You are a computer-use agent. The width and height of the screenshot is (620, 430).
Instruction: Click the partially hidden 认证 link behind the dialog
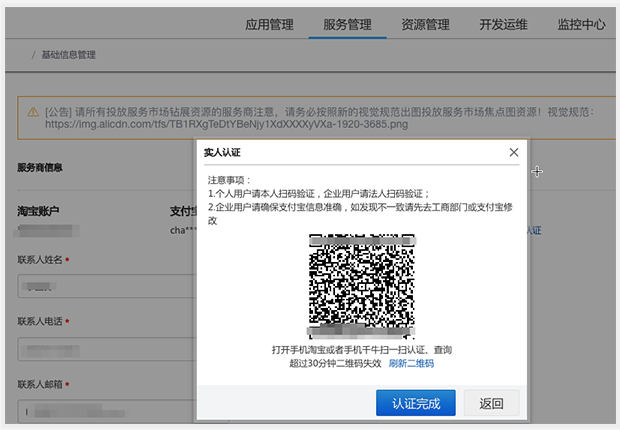click(534, 231)
